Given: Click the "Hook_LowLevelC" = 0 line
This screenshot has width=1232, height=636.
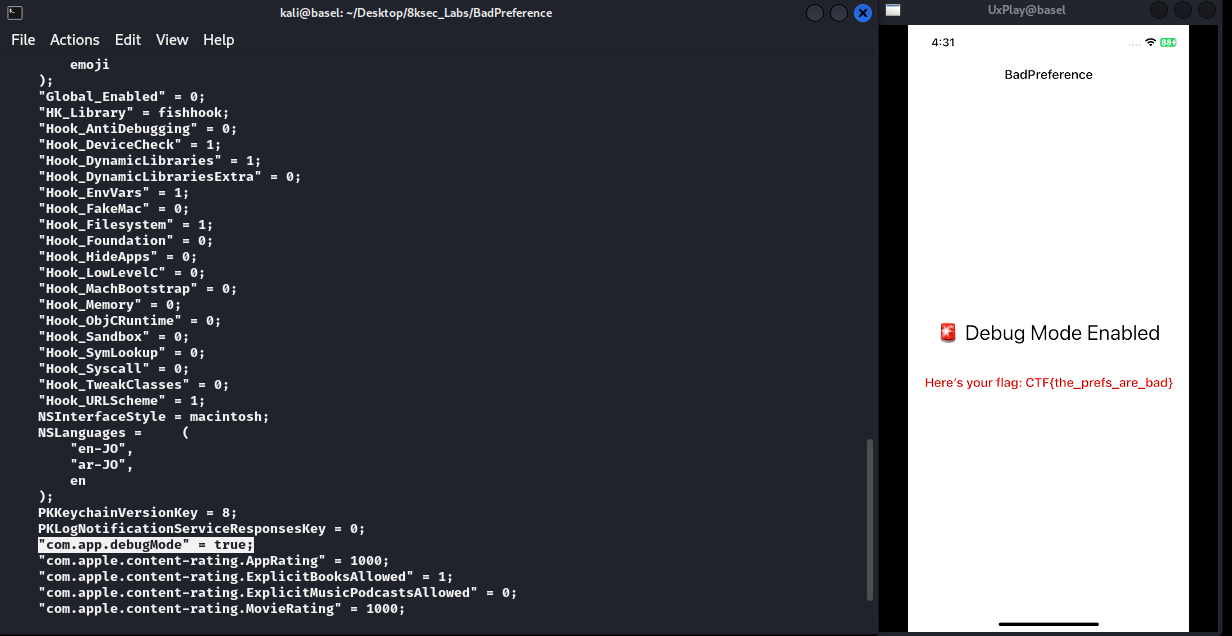Looking at the screenshot, I should point(121,273).
